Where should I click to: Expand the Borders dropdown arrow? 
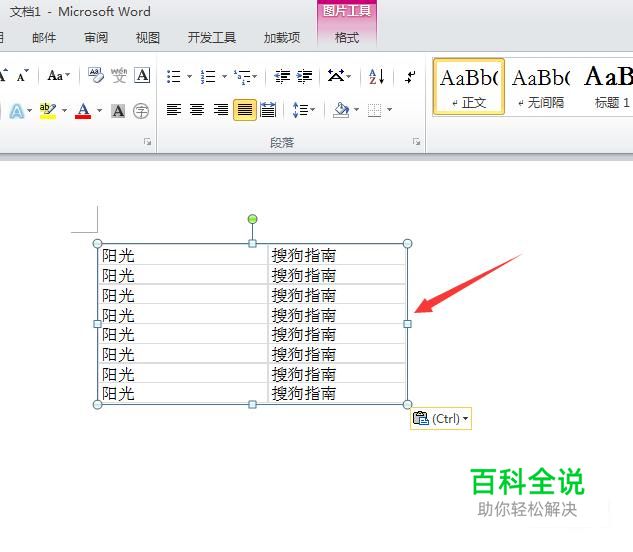(389, 109)
